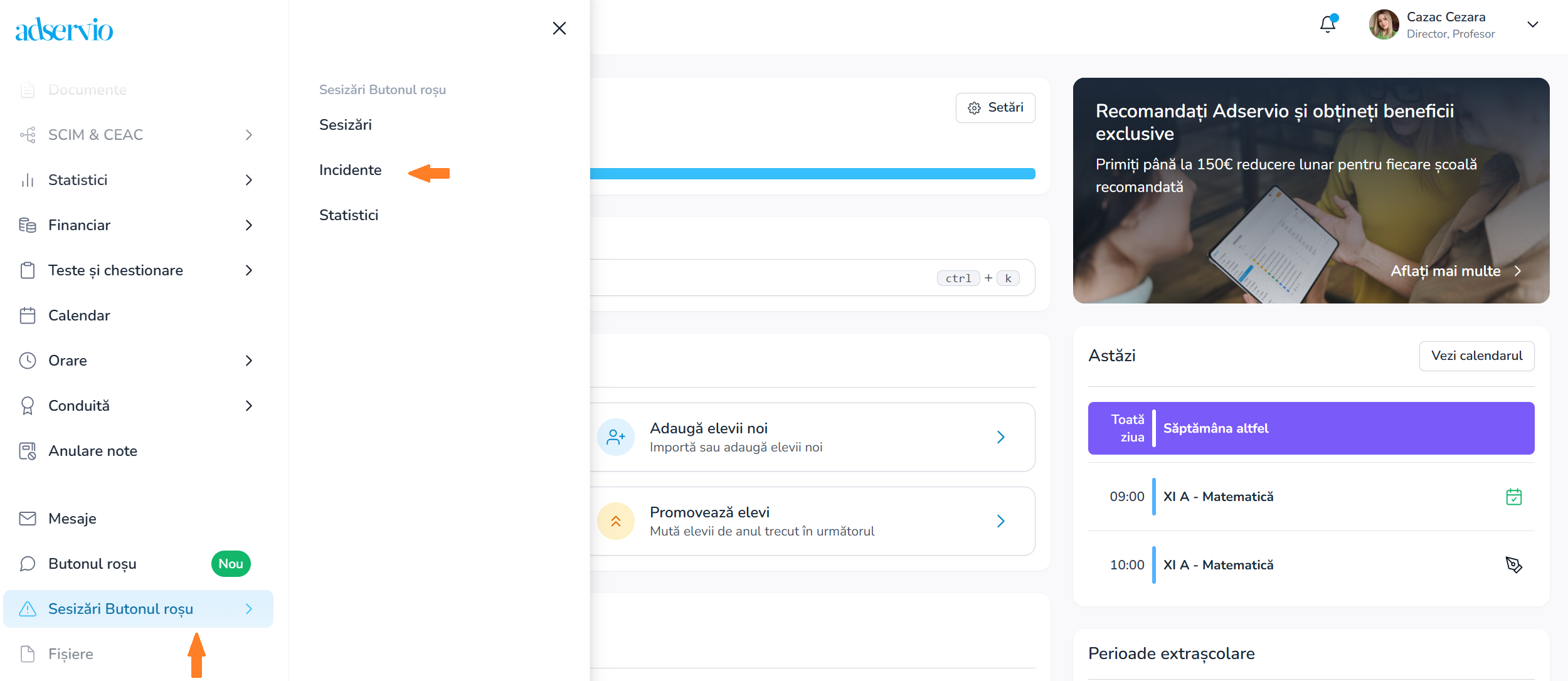Click the Vezi calendarul button

1476,356
